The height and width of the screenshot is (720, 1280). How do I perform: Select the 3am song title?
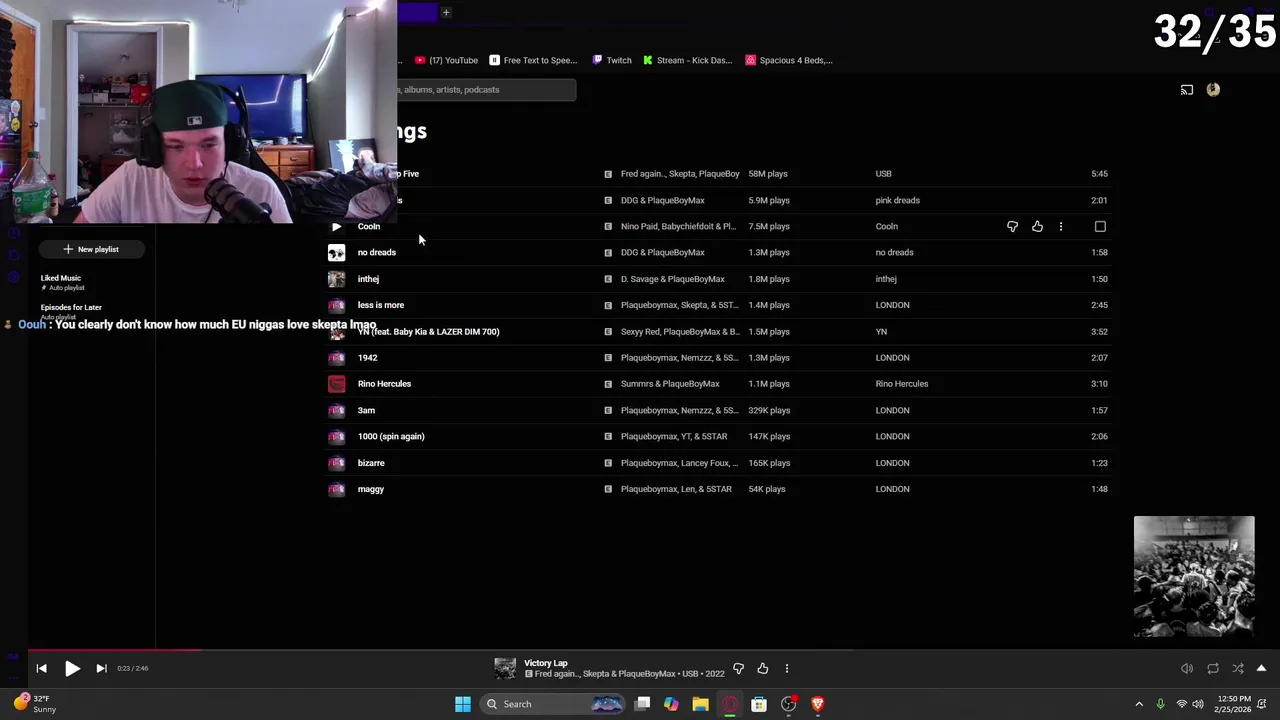[x=366, y=410]
